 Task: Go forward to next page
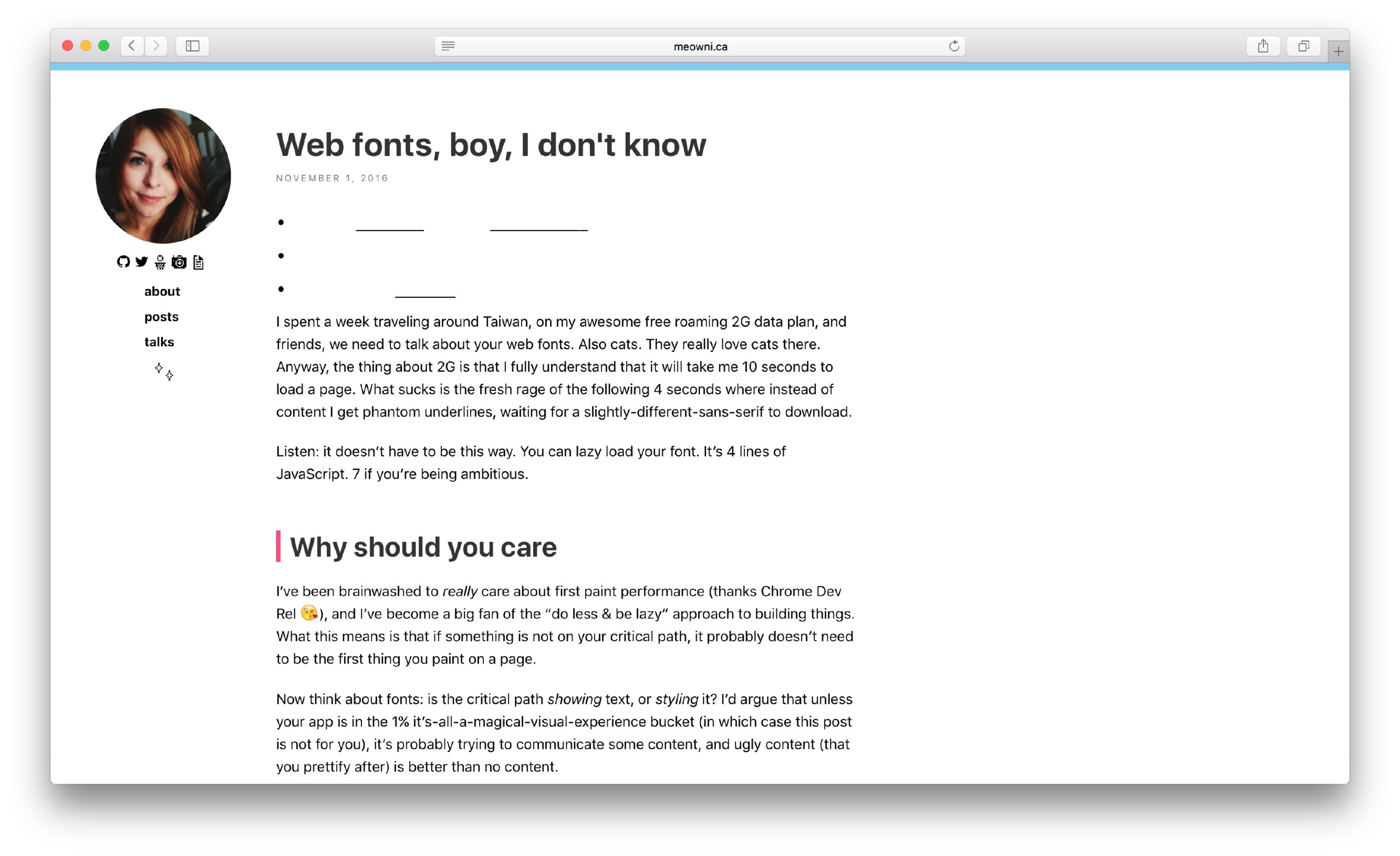point(156,46)
